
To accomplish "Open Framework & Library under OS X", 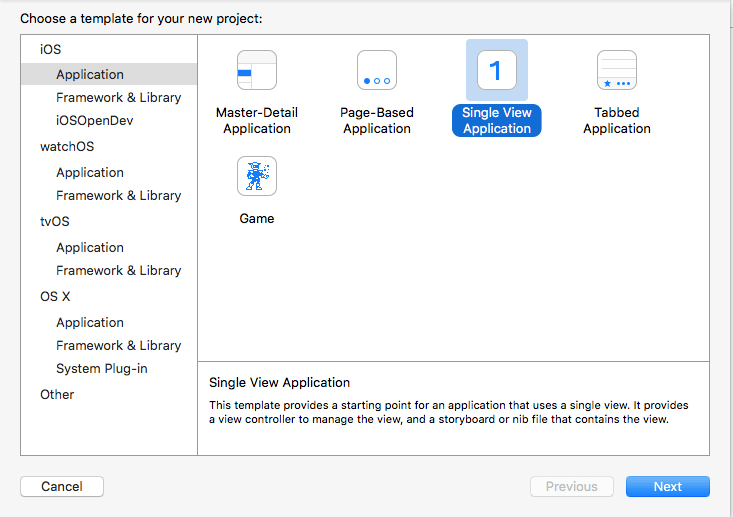I will pyautogui.click(x=118, y=345).
